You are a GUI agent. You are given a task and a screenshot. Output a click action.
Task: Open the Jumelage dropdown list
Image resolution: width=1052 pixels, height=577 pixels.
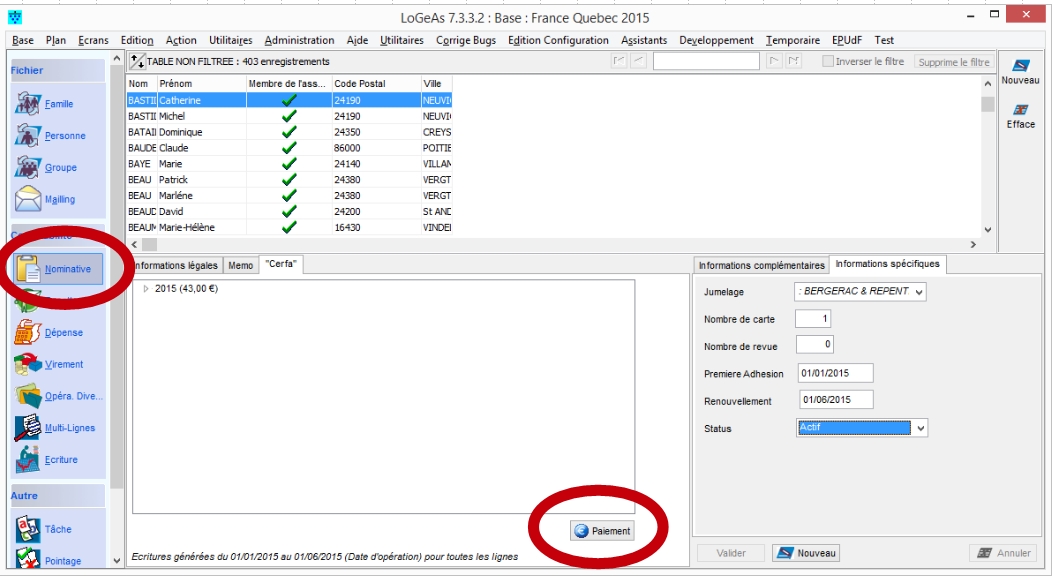click(x=919, y=291)
